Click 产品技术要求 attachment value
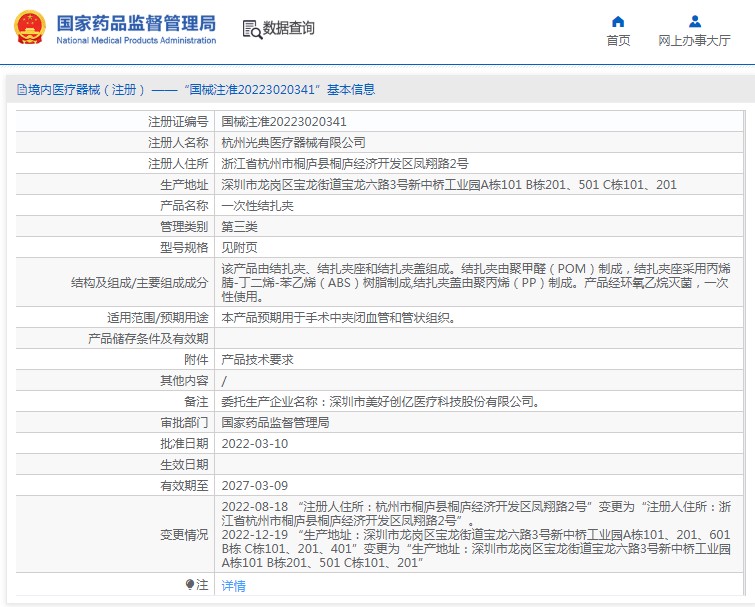The height and width of the screenshot is (607, 755). click(258, 360)
